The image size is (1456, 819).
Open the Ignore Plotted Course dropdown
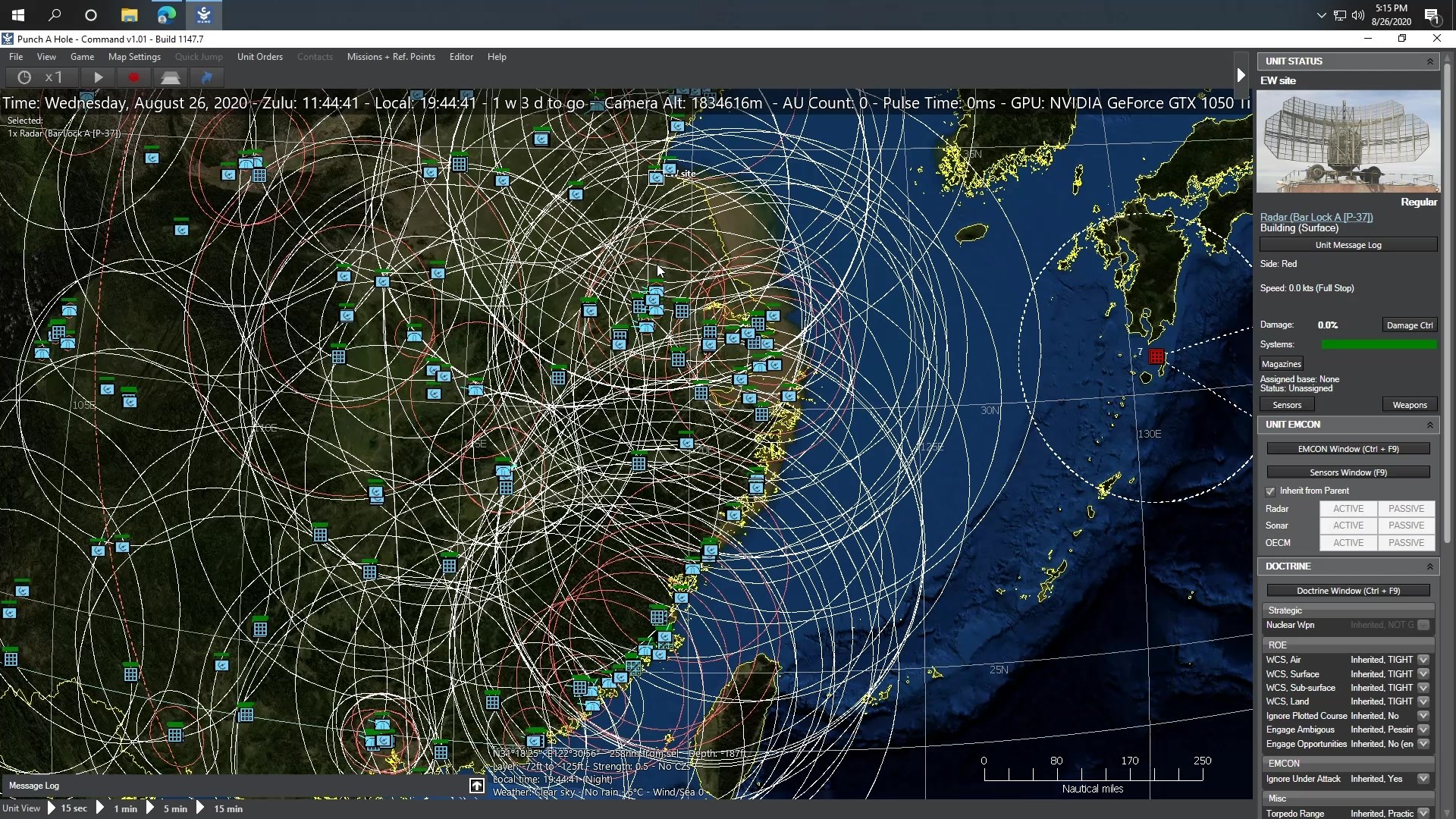pyautogui.click(x=1423, y=716)
